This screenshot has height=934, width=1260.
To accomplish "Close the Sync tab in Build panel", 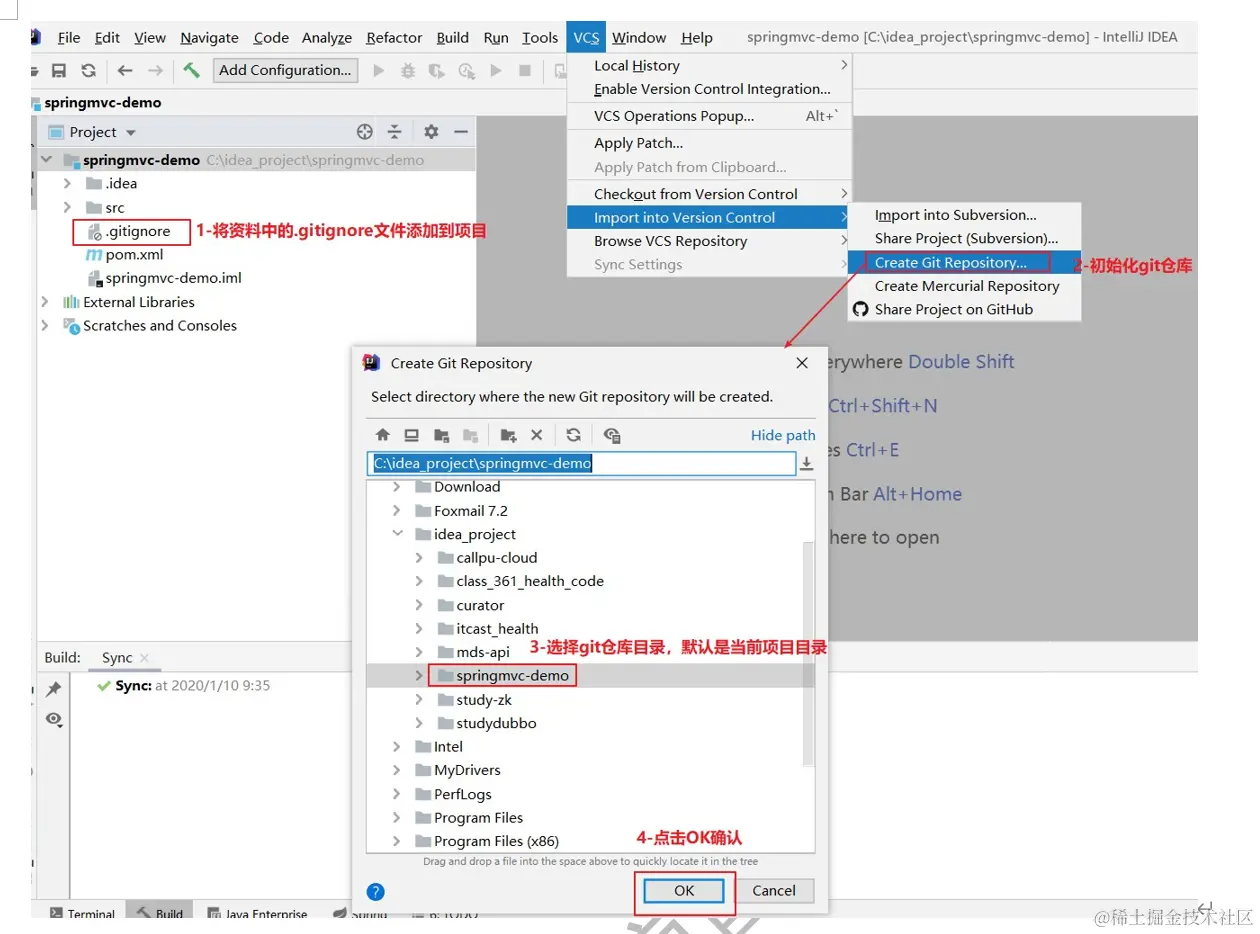I will [145, 658].
